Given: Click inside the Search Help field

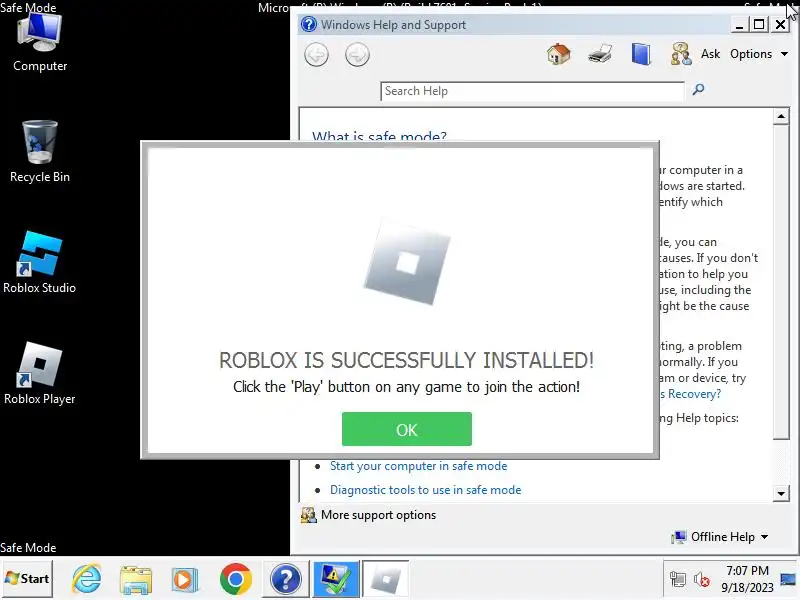Looking at the screenshot, I should click(532, 91).
